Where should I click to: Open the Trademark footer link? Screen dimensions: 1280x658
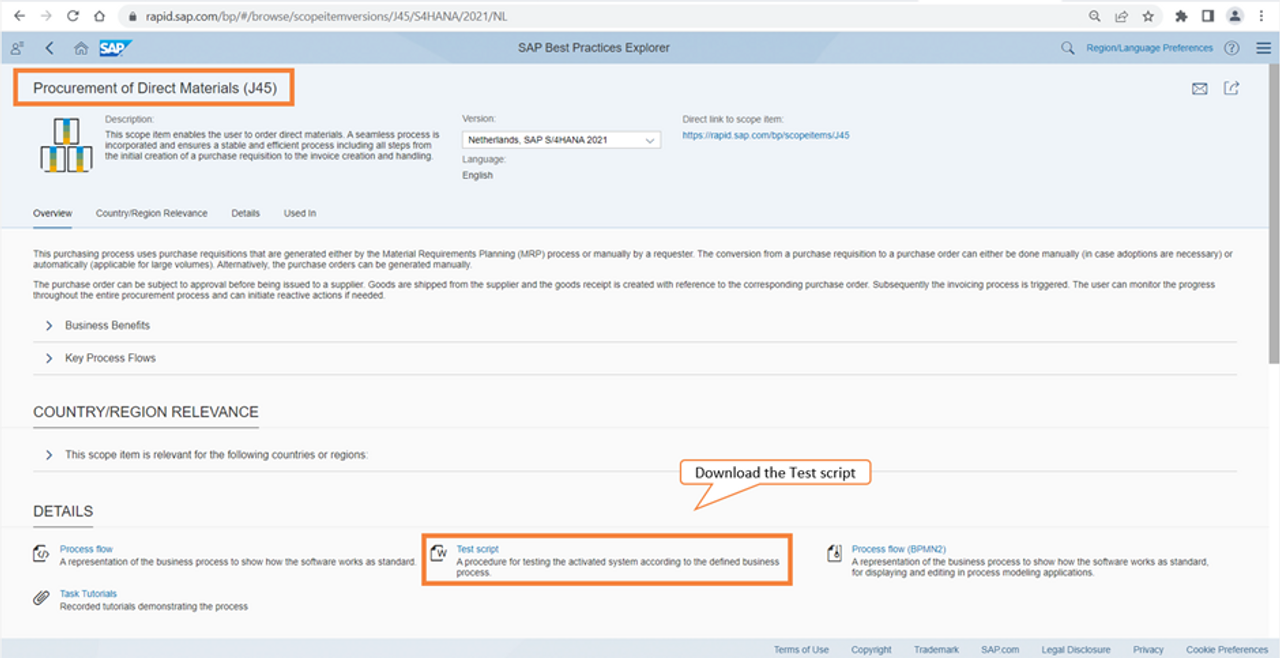937,649
